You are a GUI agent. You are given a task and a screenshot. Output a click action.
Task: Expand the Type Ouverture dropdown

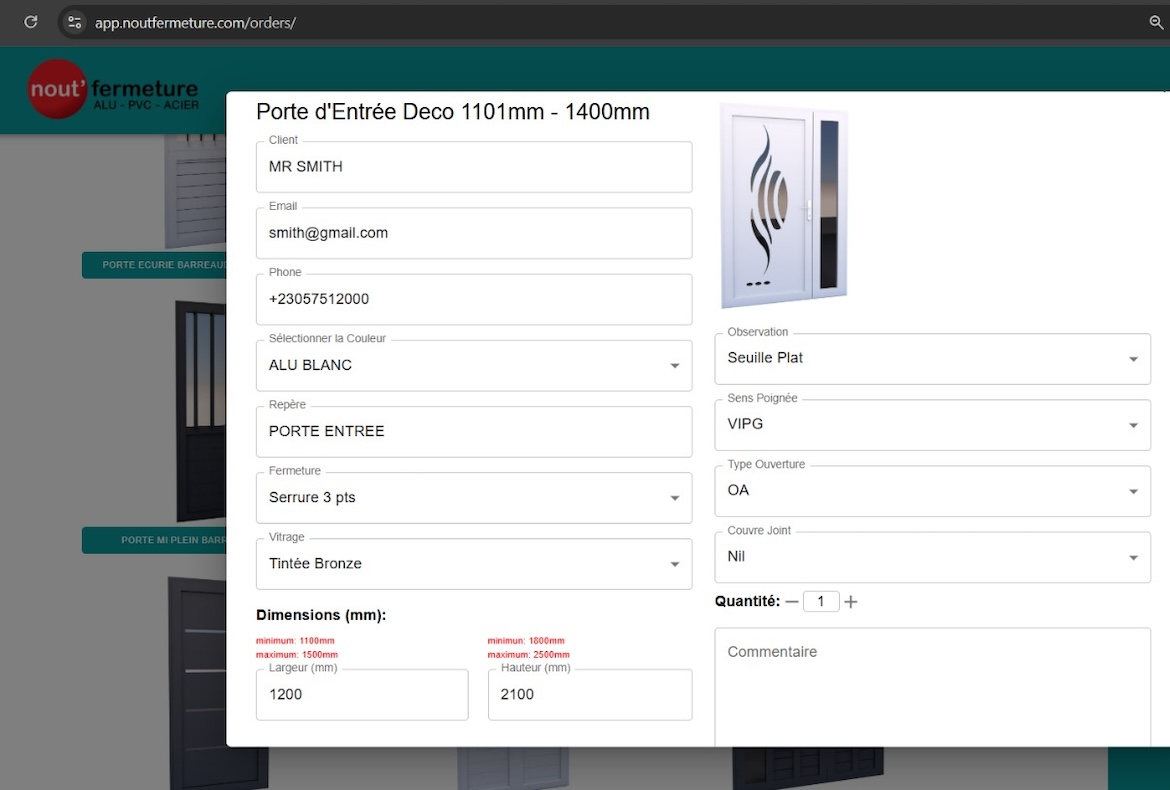pos(1133,491)
